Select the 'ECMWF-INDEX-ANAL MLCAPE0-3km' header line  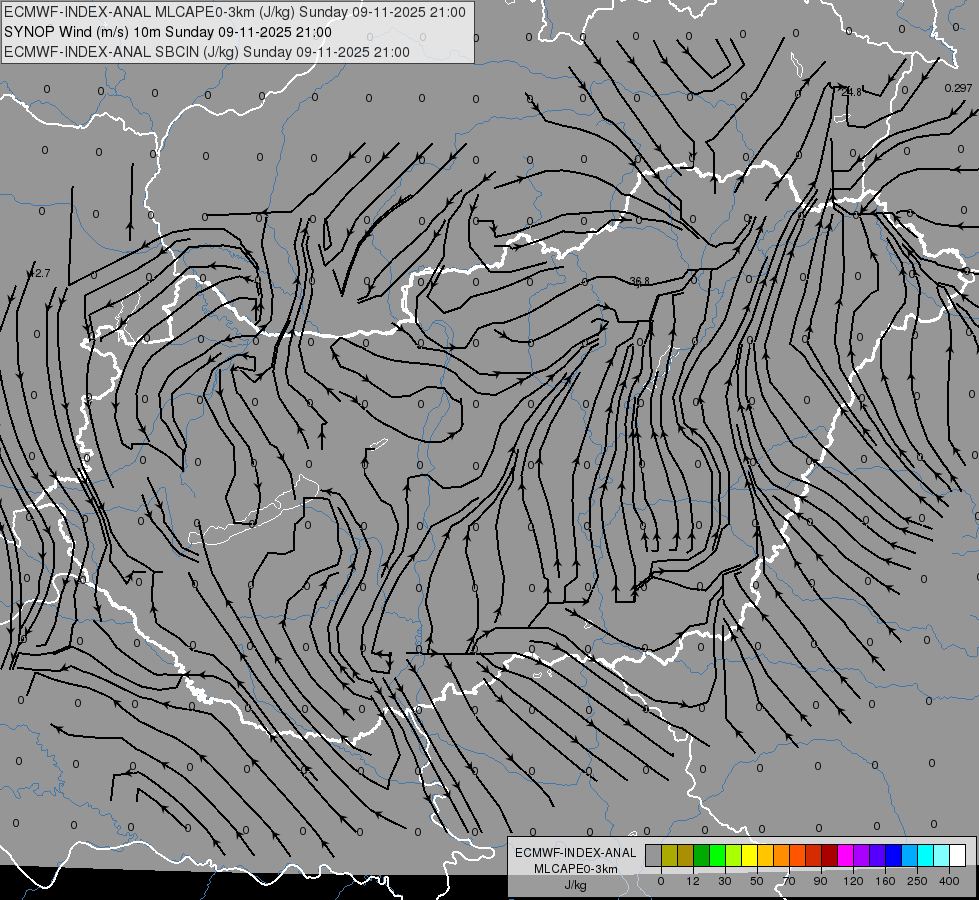pos(235,12)
